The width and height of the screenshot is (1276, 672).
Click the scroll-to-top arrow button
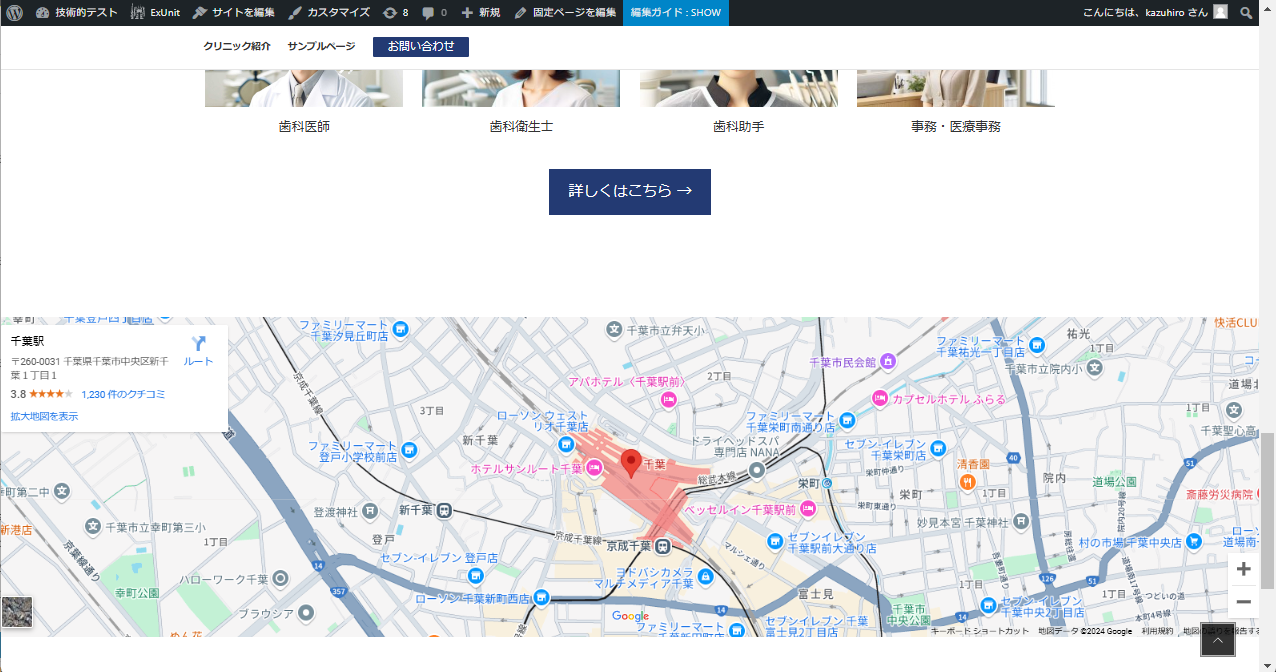tap(1217, 640)
